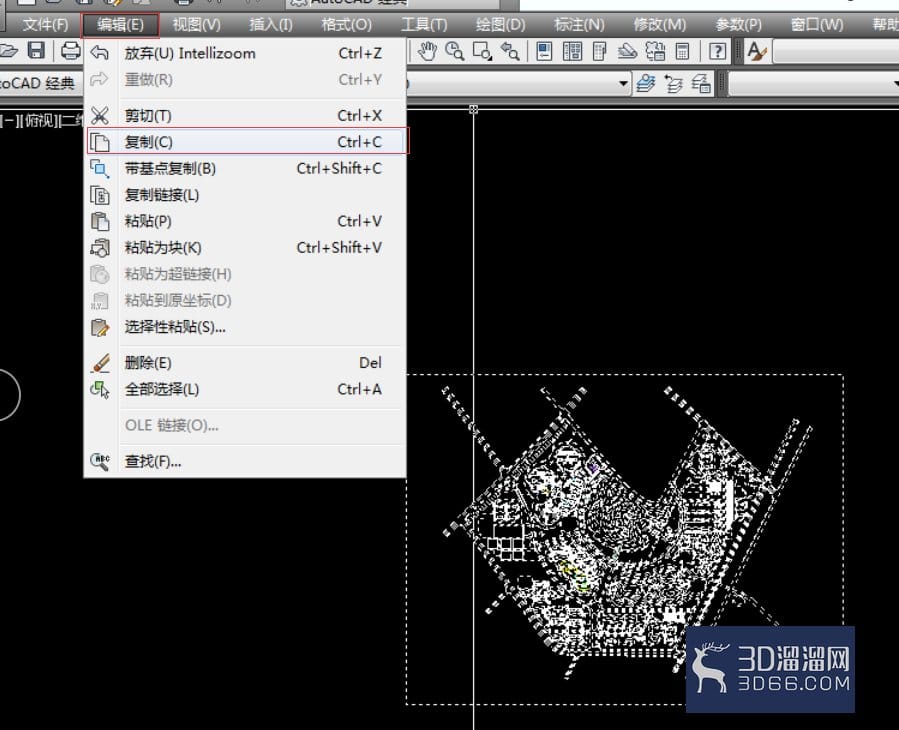
Task: Activate the Realtime Zoom tool
Action: 455,52
